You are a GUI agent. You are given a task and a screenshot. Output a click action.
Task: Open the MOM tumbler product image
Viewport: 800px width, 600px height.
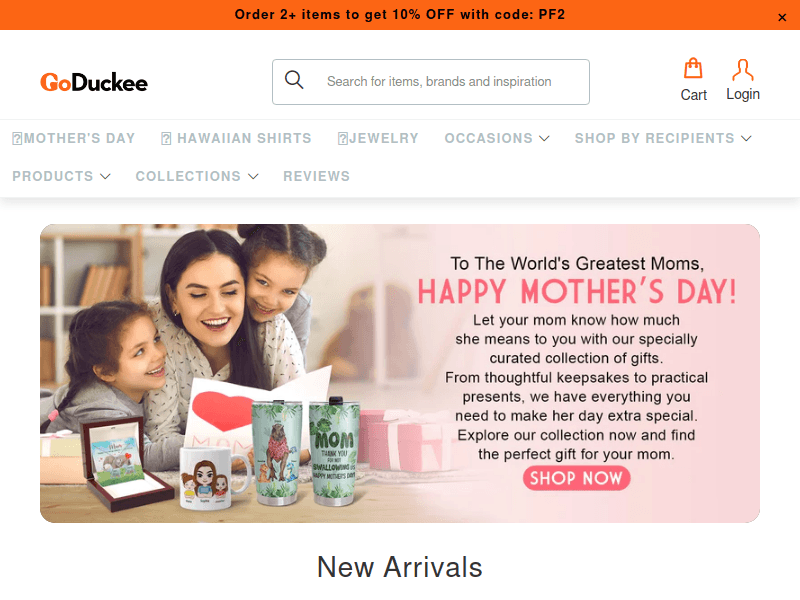[x=335, y=451]
